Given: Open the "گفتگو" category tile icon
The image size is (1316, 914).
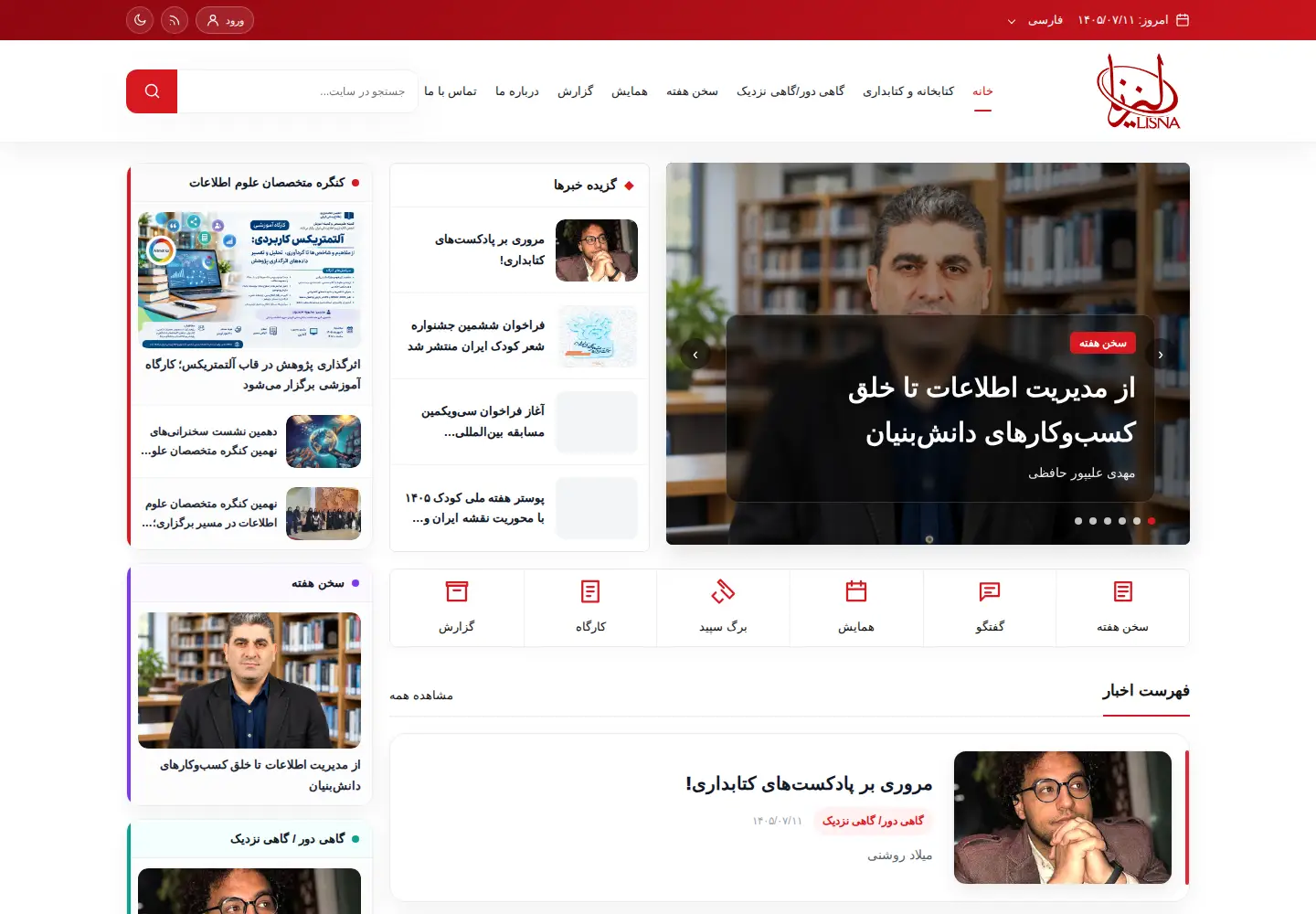Looking at the screenshot, I should pyautogui.click(x=990, y=591).
